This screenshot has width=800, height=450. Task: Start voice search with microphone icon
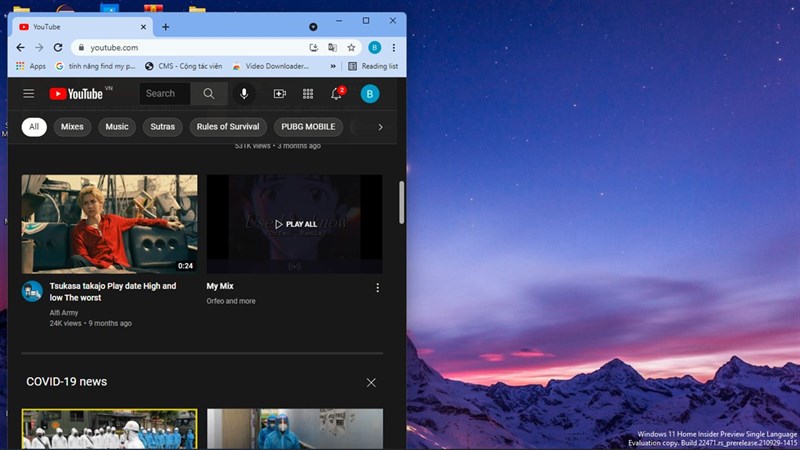coord(244,93)
